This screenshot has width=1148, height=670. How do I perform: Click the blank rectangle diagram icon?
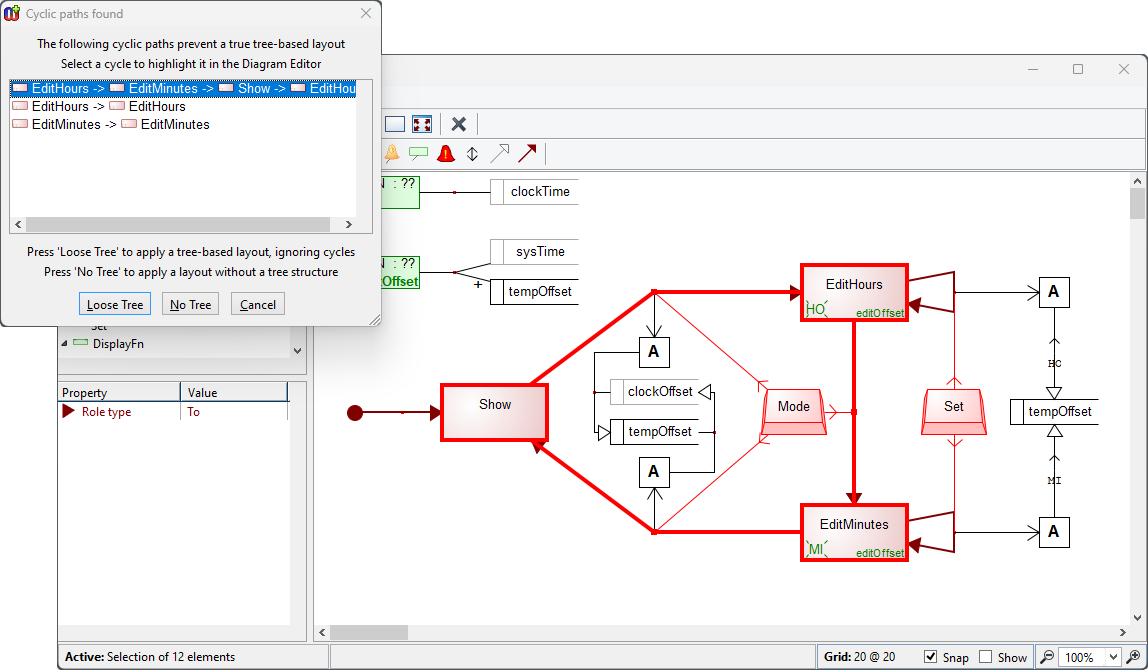pyautogui.click(x=395, y=122)
